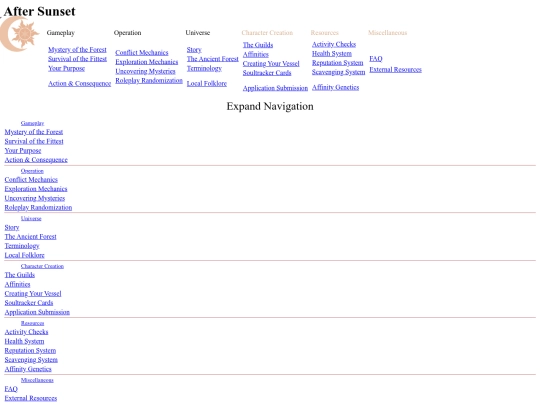Open the Resources heading in the top menu
The width and height of the screenshot is (540, 405).
point(324,33)
